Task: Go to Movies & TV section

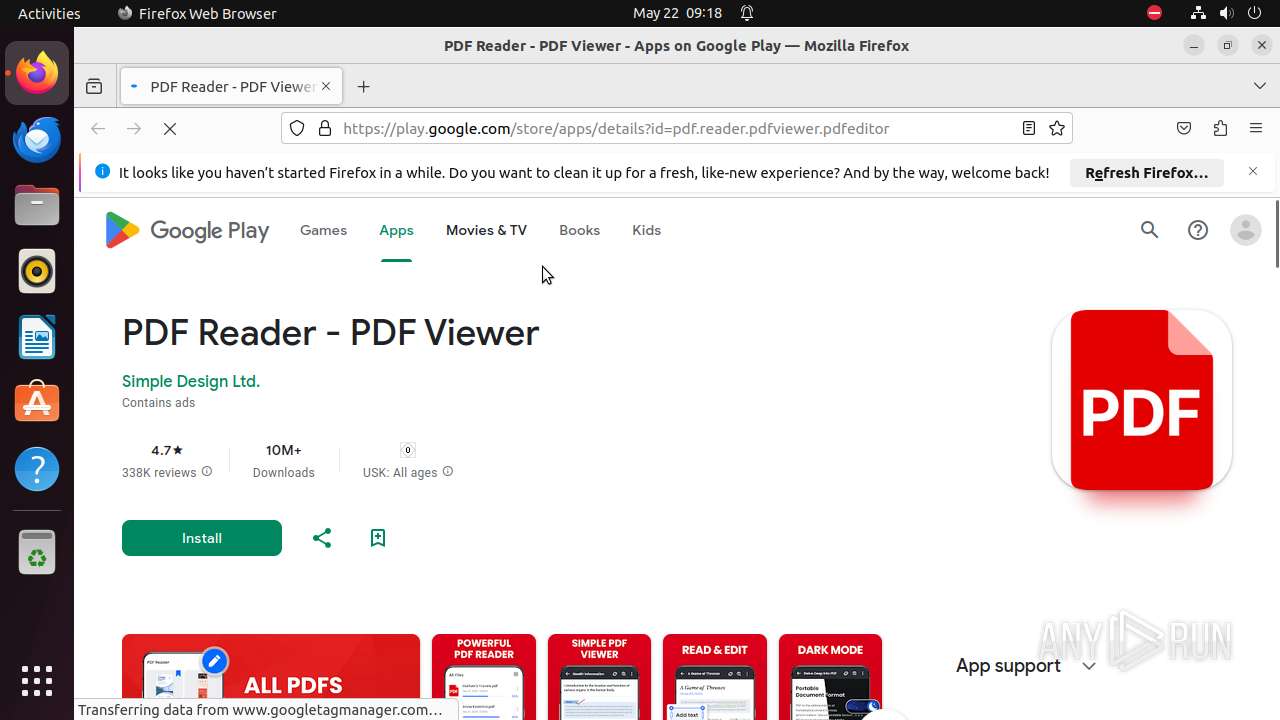Action: pos(486,230)
